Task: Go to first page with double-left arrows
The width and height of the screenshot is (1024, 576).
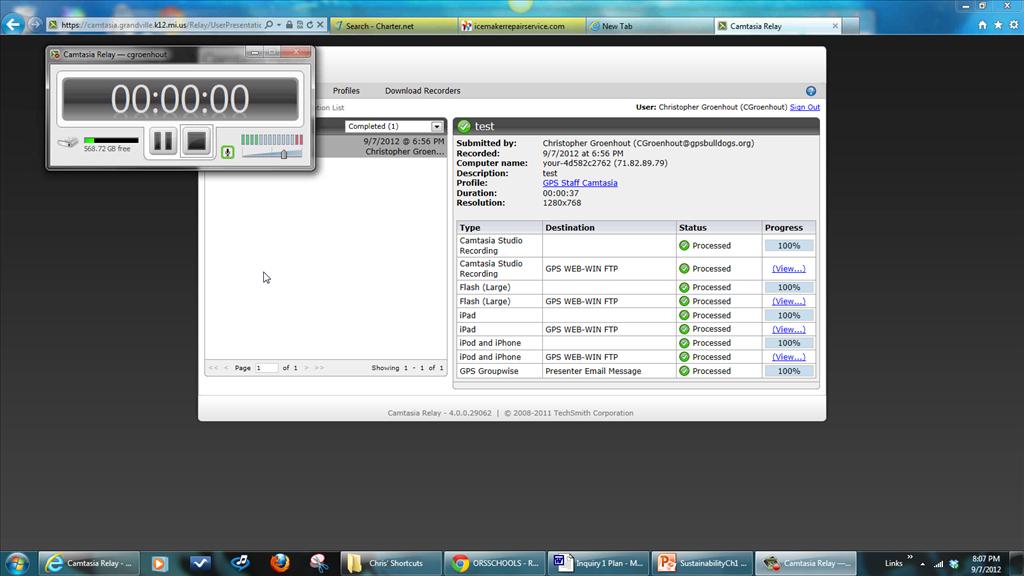Action: [x=213, y=368]
